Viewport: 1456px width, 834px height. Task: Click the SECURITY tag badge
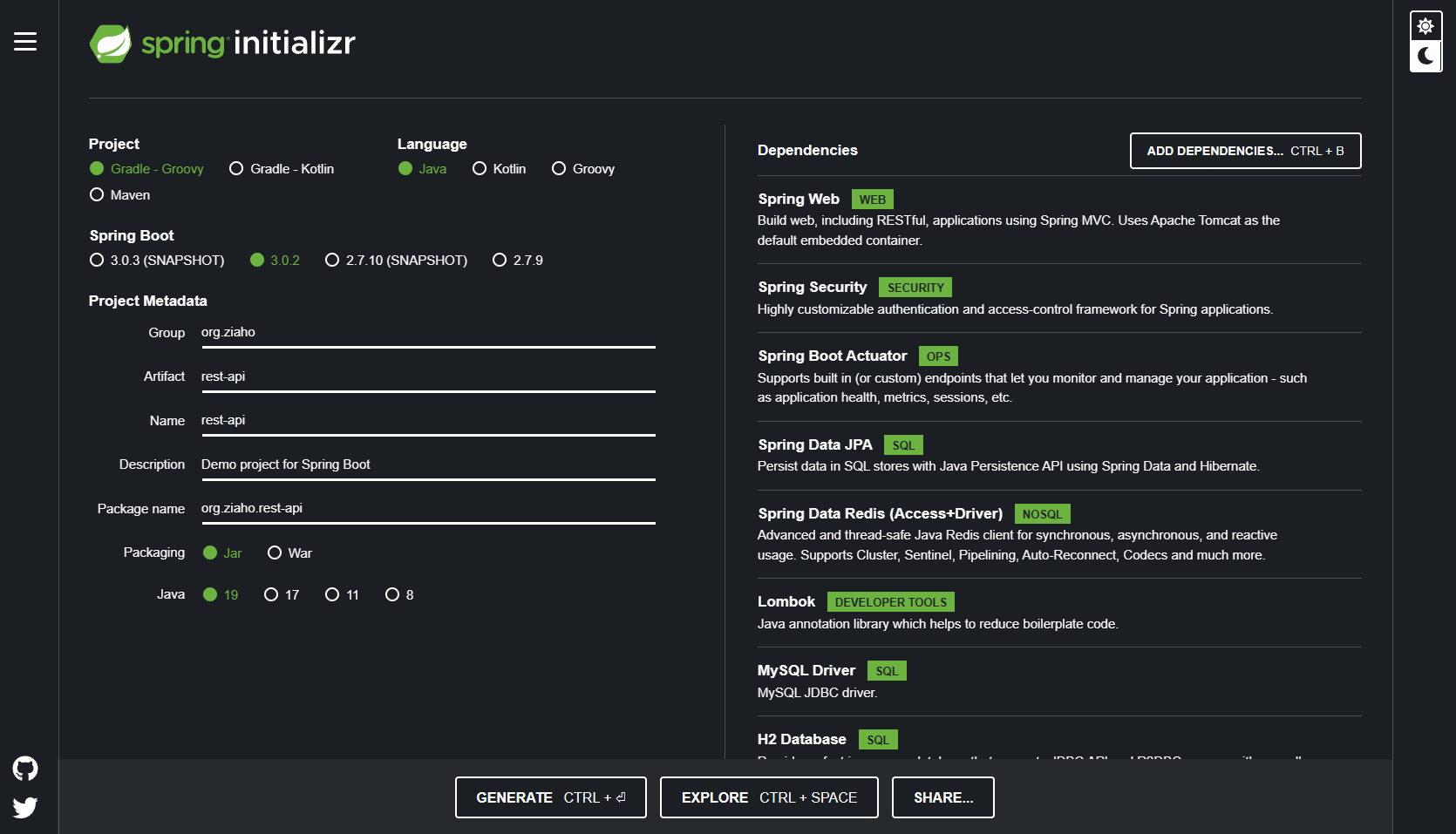(x=915, y=288)
